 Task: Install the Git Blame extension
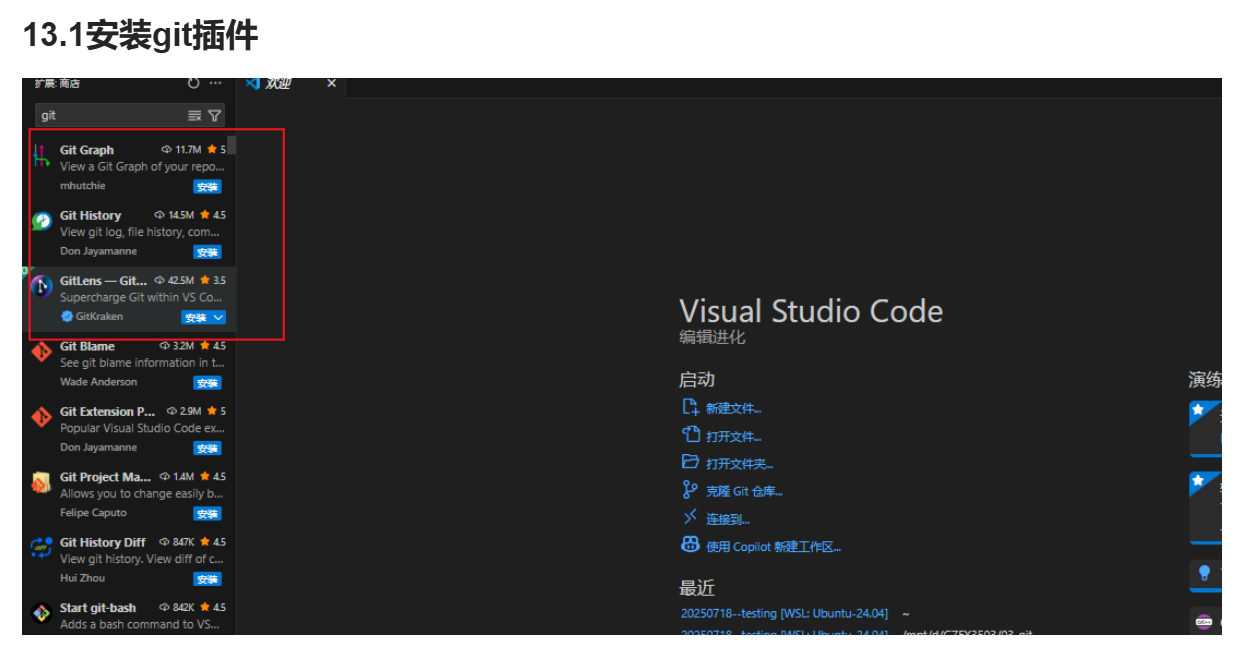(207, 383)
